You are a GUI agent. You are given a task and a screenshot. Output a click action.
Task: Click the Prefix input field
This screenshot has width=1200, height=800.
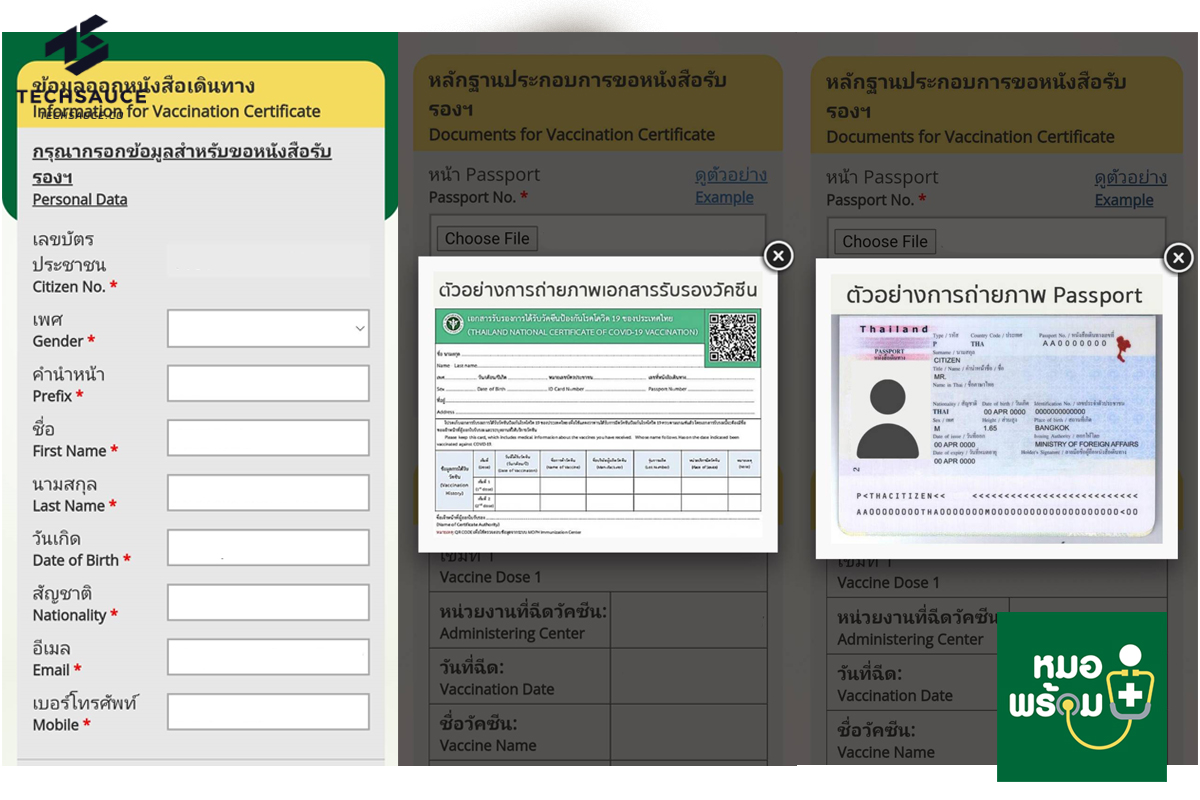click(x=268, y=383)
